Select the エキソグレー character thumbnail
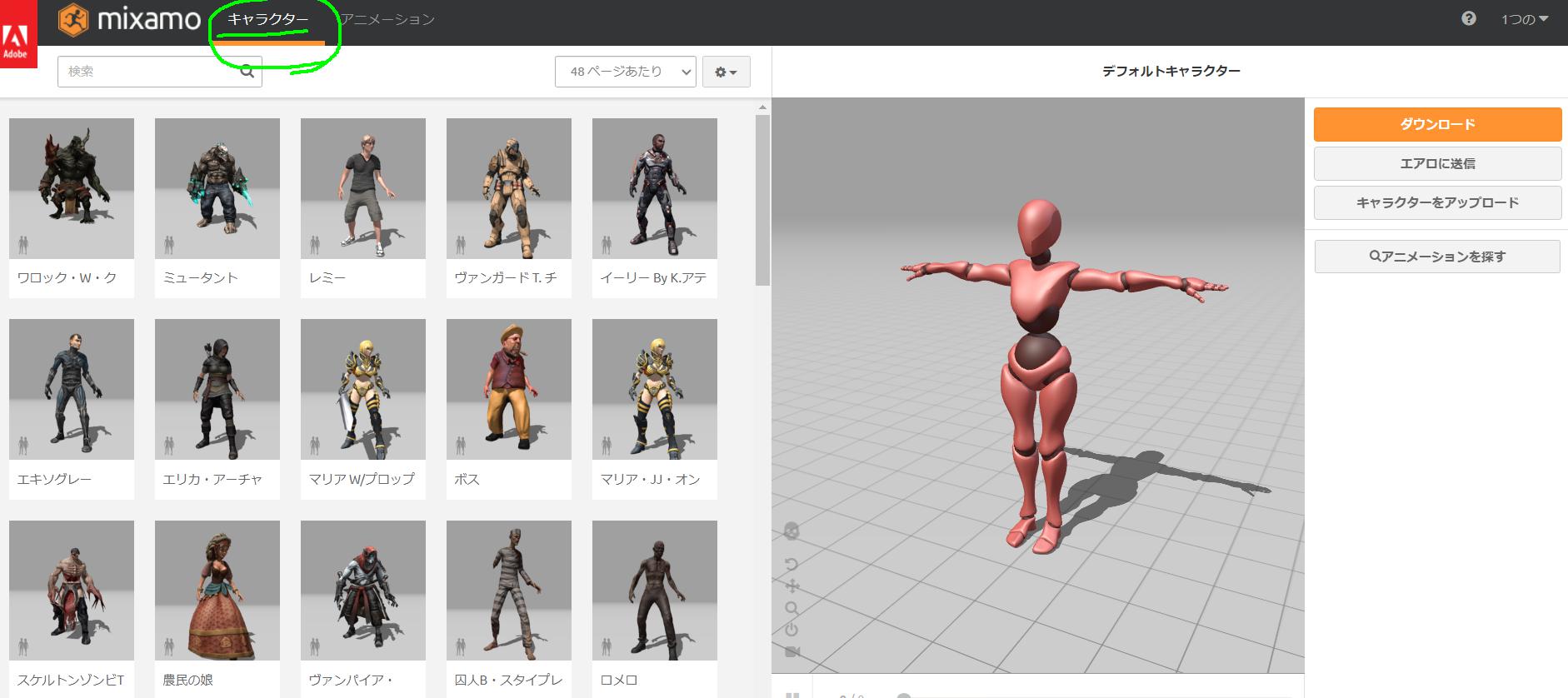Viewport: 1568px width, 698px height. (x=72, y=389)
